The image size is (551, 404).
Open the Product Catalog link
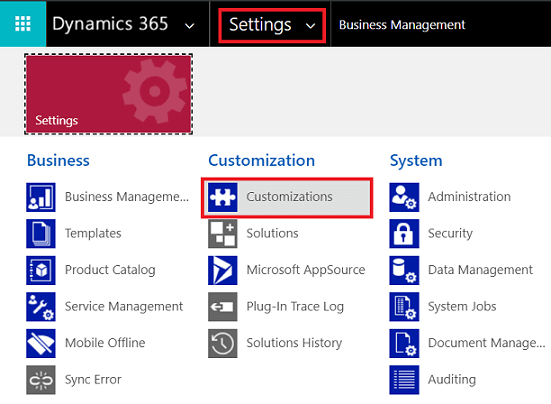[x=110, y=270]
